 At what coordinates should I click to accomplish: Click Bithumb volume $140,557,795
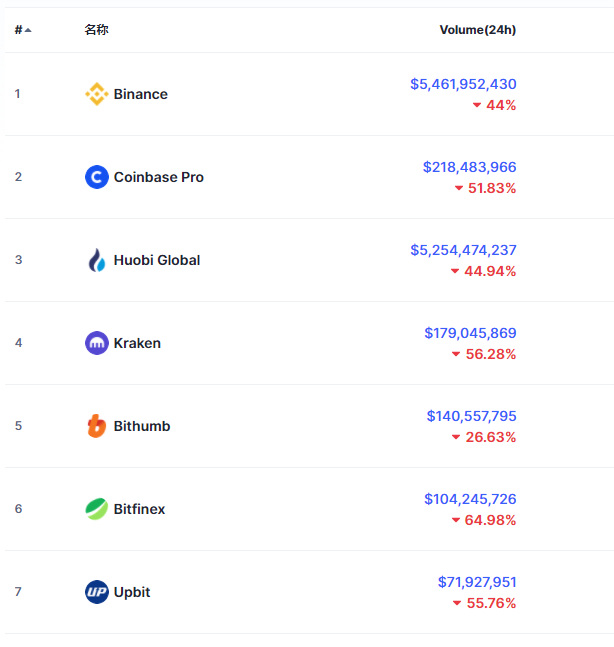click(471, 416)
